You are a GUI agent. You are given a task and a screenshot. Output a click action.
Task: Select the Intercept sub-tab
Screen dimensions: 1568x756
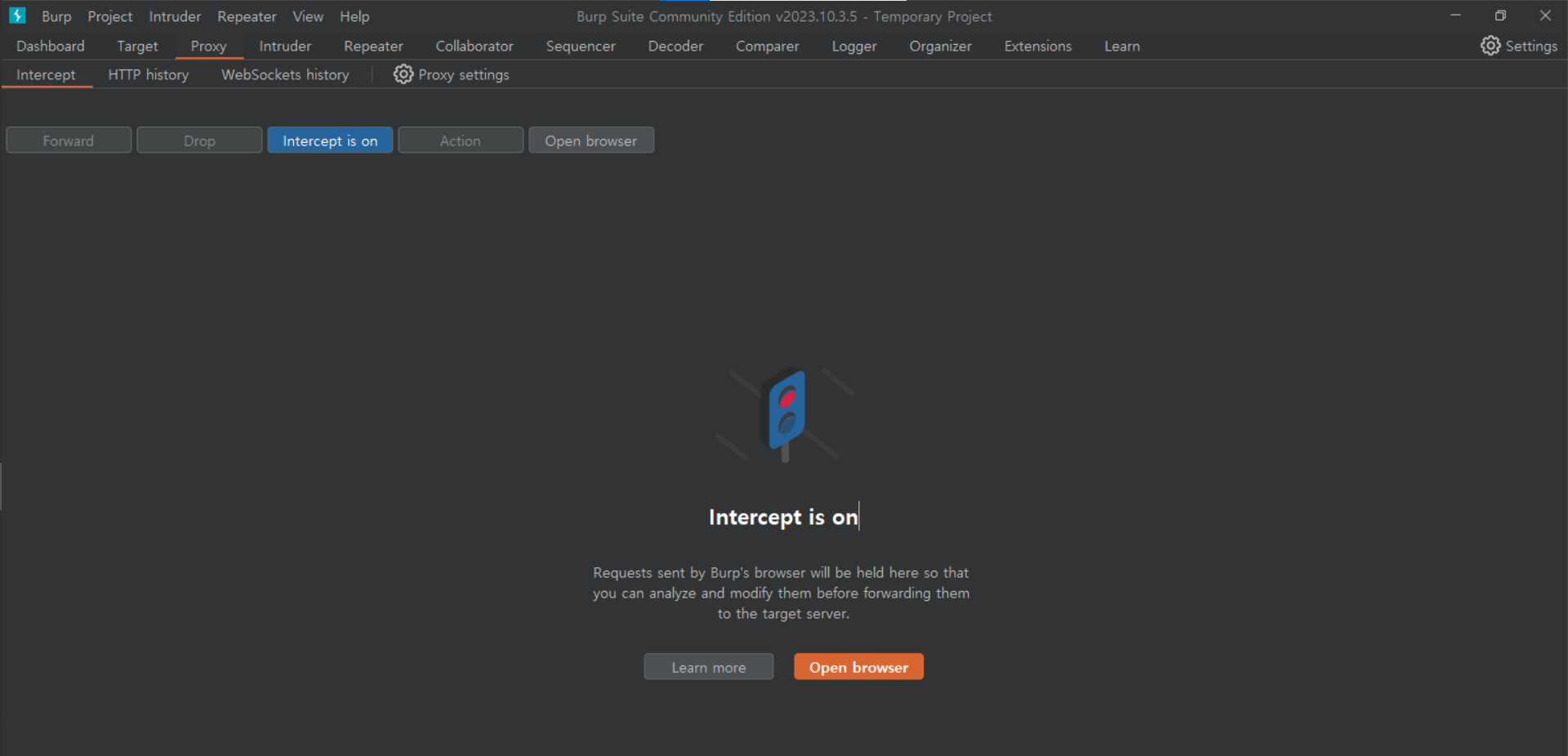pos(46,74)
